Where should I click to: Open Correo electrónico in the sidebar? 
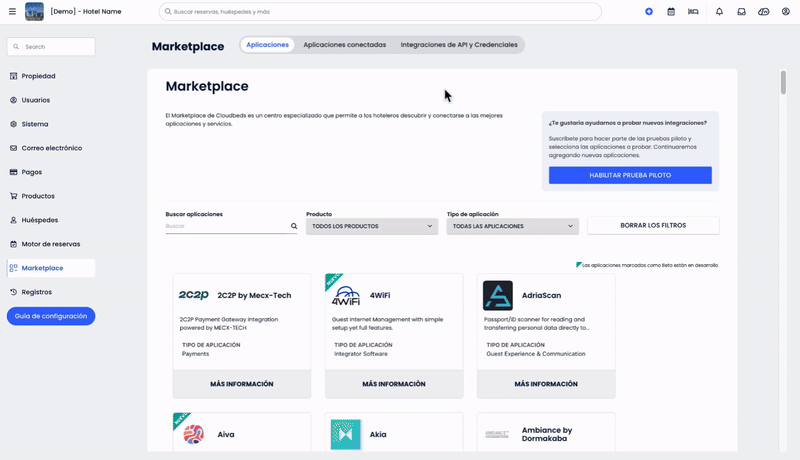(x=51, y=148)
